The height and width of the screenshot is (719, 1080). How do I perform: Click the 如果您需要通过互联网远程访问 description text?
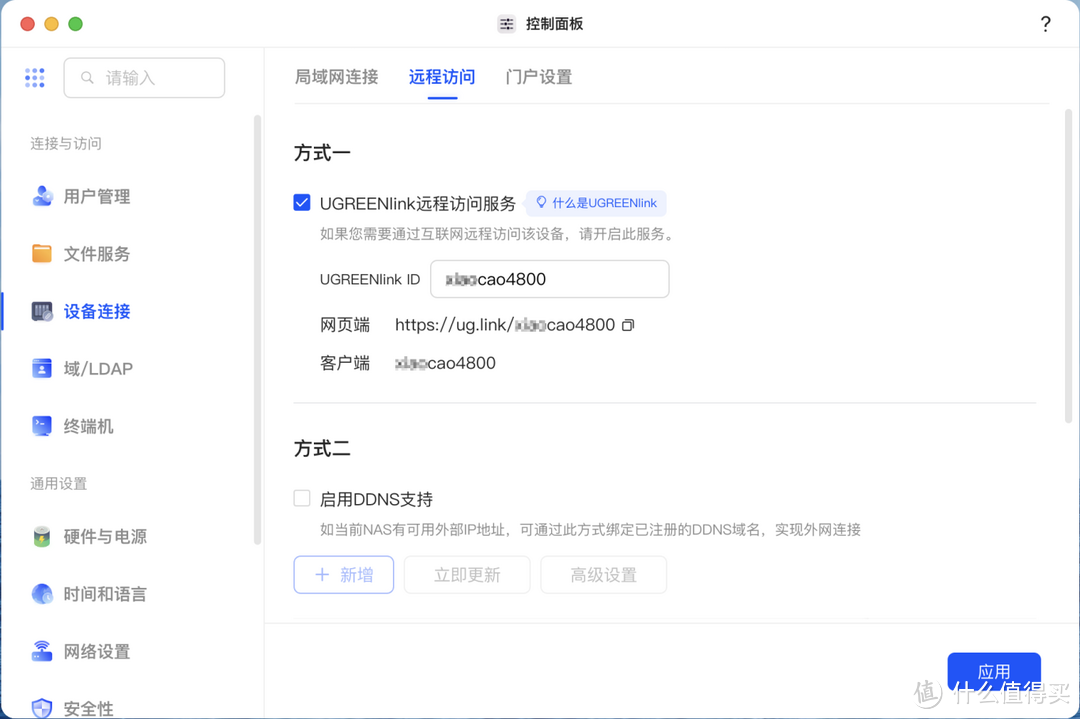click(497, 234)
